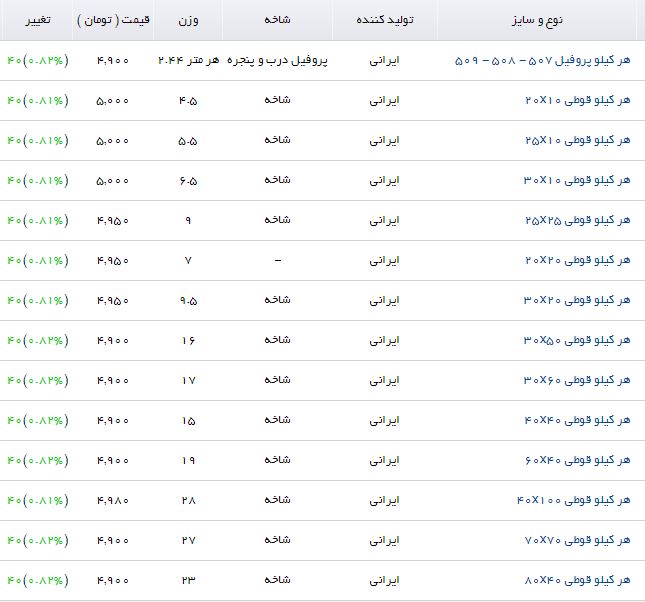Select the weight value 16 in 30X50 row

pyautogui.click(x=188, y=341)
